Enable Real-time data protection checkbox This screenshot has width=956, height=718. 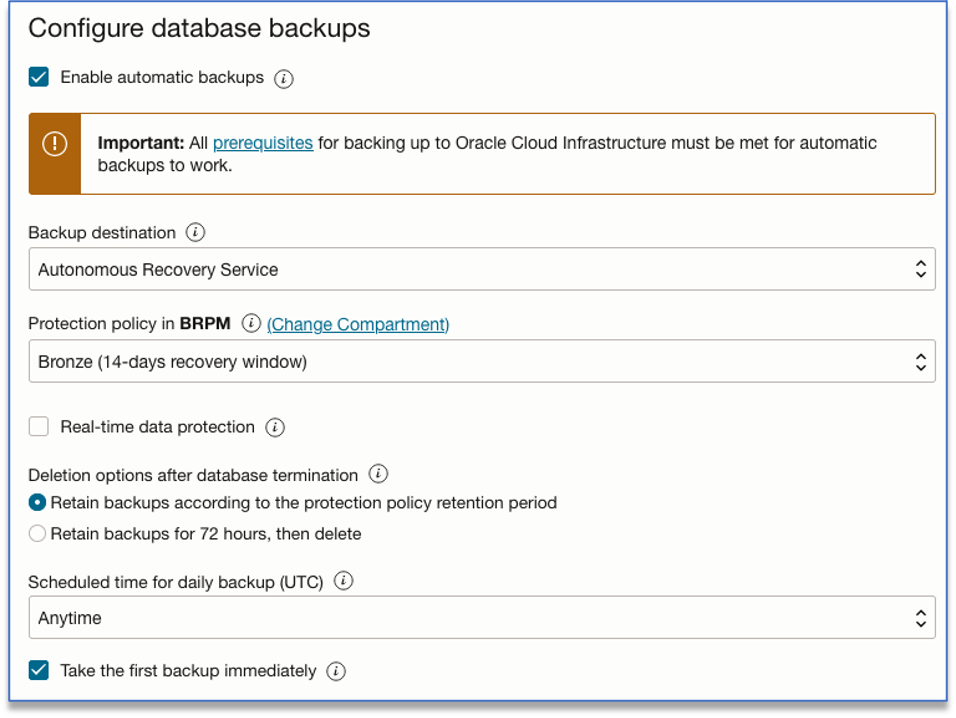39,427
